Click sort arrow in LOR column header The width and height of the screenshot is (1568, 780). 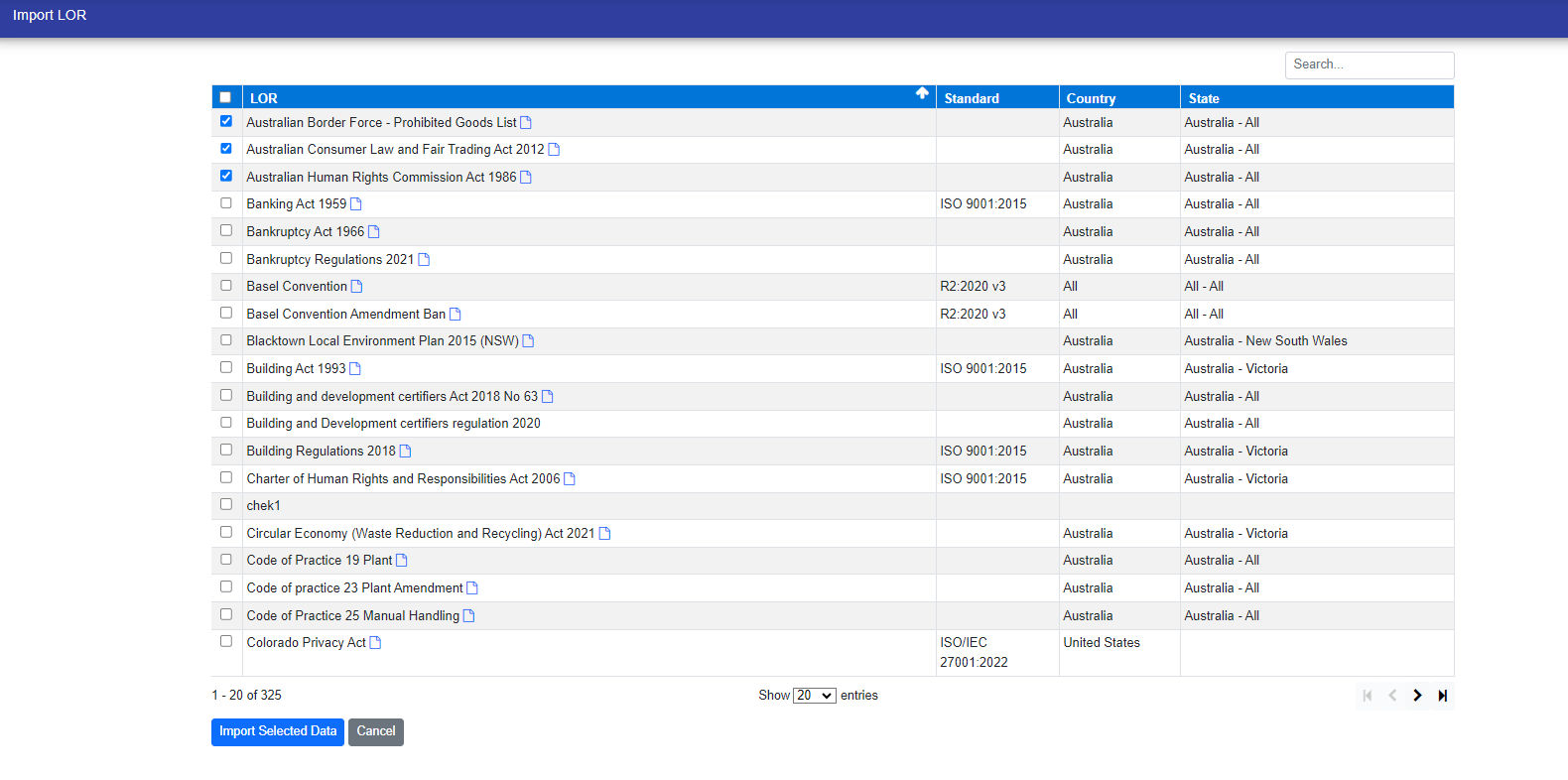click(x=922, y=93)
